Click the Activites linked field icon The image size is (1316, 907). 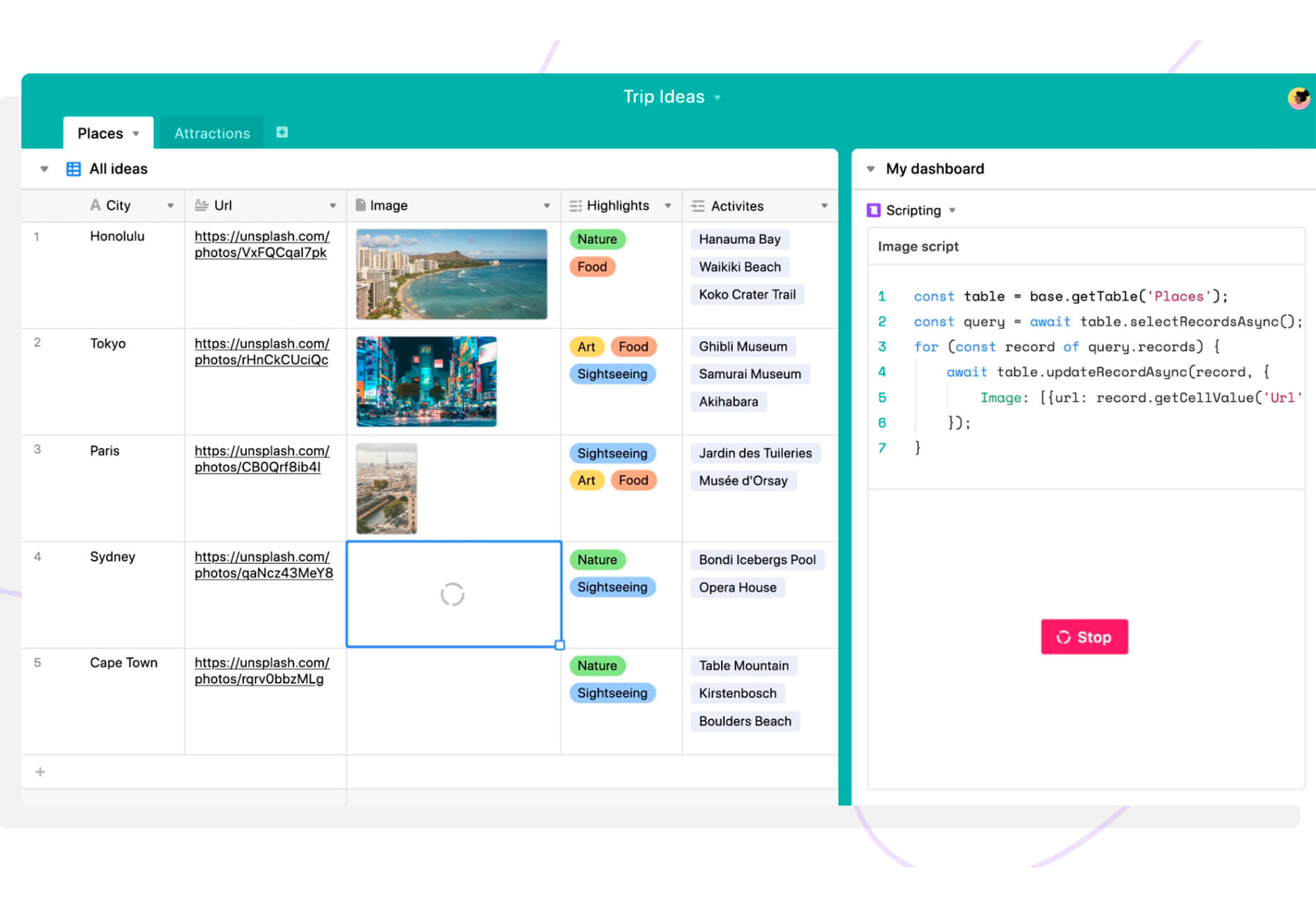pos(698,206)
